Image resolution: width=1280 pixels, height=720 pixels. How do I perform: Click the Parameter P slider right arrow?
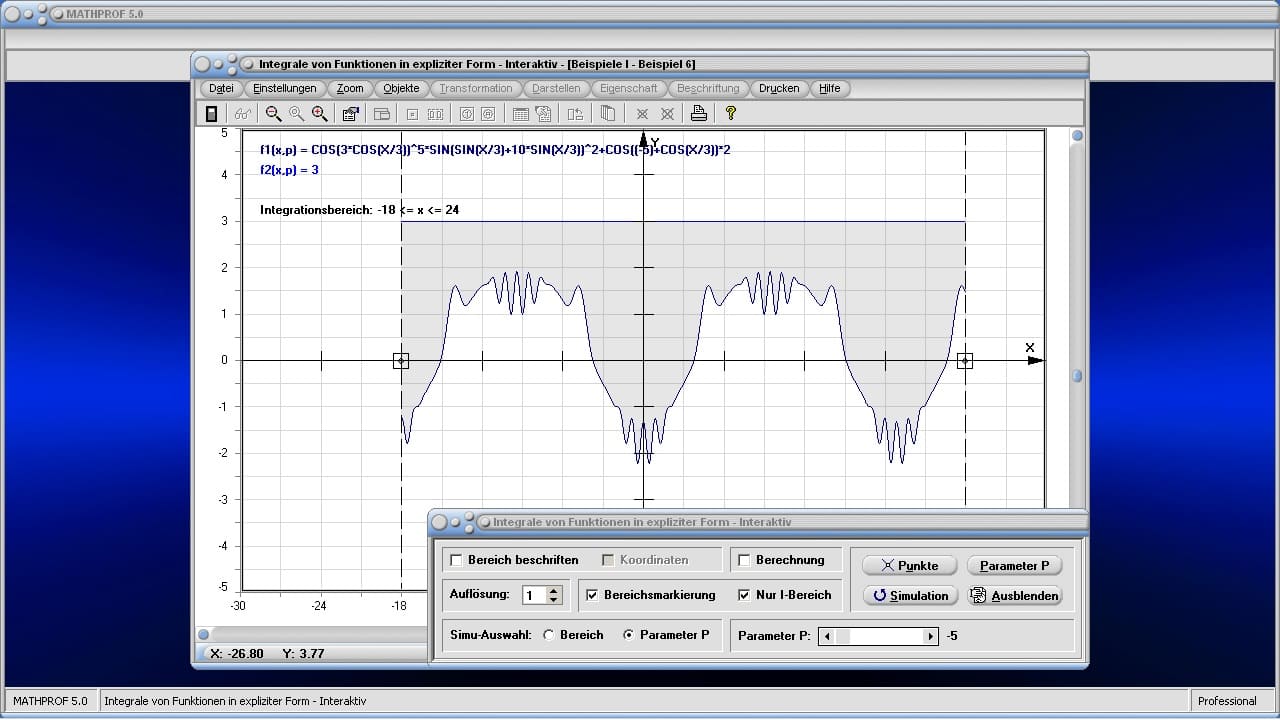click(931, 636)
